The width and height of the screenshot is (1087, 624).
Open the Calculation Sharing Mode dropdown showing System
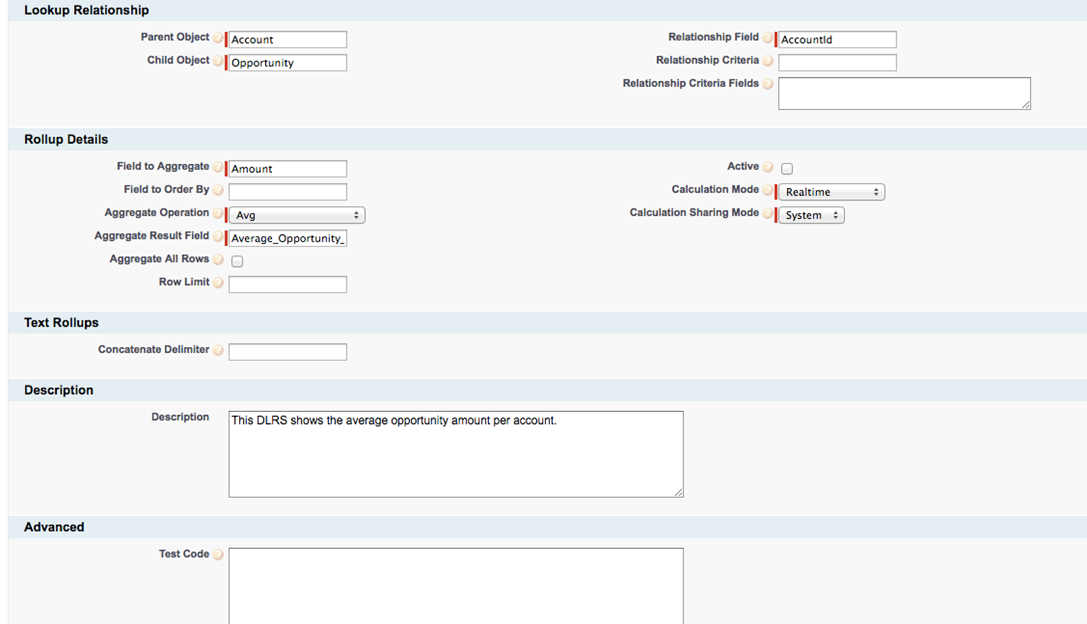click(x=811, y=214)
